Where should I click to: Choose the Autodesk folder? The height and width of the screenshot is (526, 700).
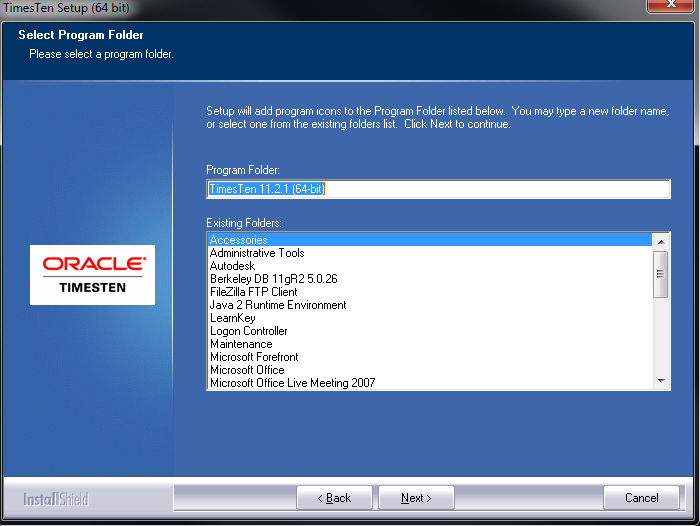coord(430,266)
